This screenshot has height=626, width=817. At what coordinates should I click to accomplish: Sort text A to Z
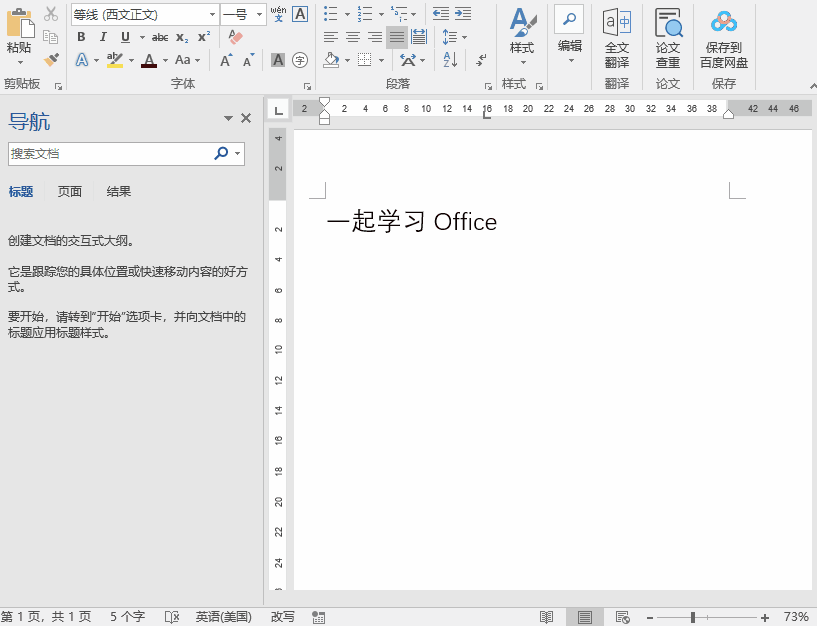450,60
